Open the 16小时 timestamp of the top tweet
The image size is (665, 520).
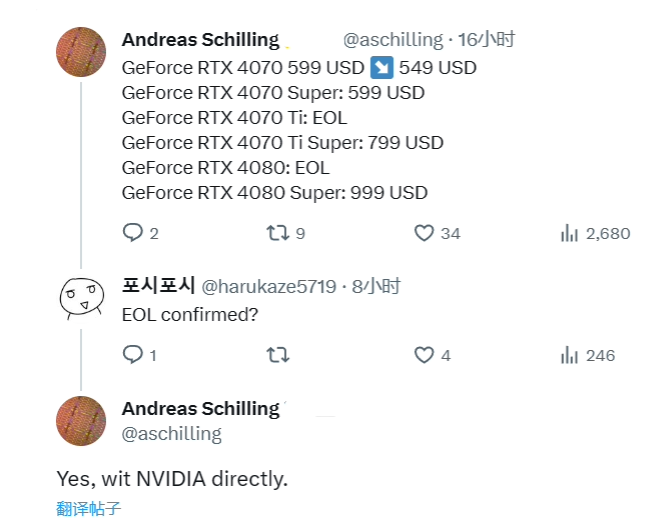(486, 40)
